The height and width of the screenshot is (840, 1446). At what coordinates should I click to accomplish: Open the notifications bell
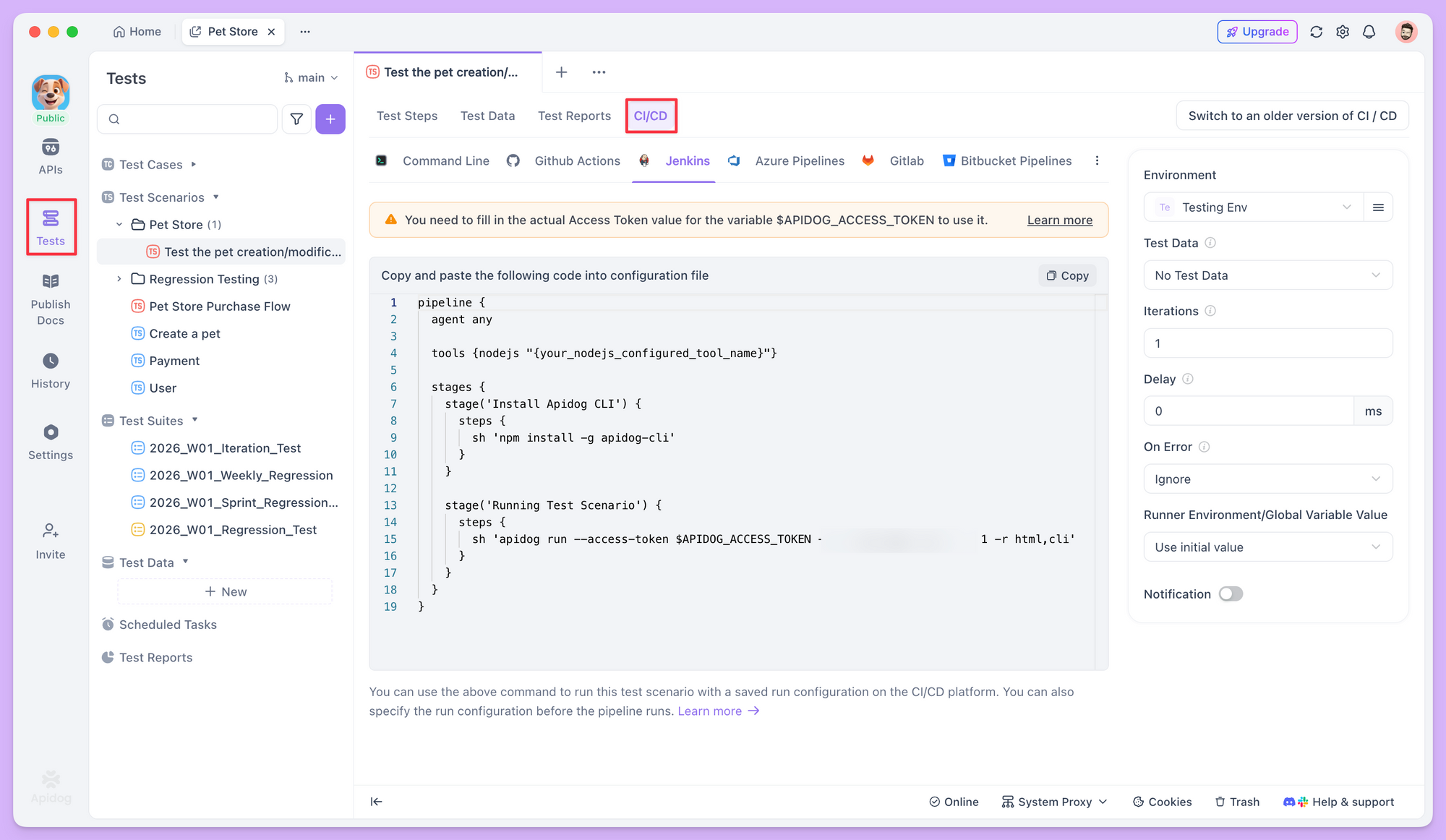[1369, 32]
